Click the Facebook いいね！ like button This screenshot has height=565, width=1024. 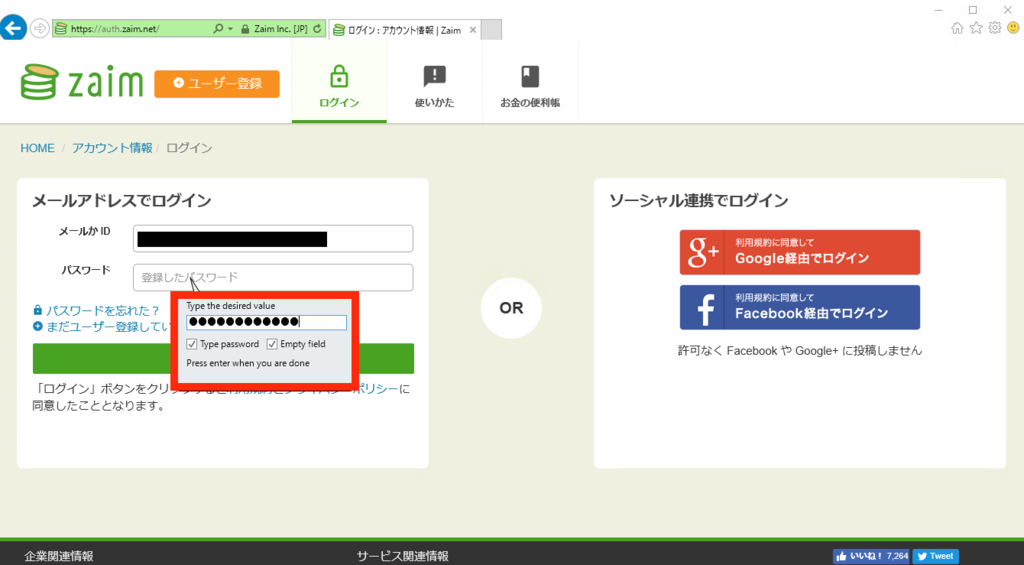click(x=871, y=557)
